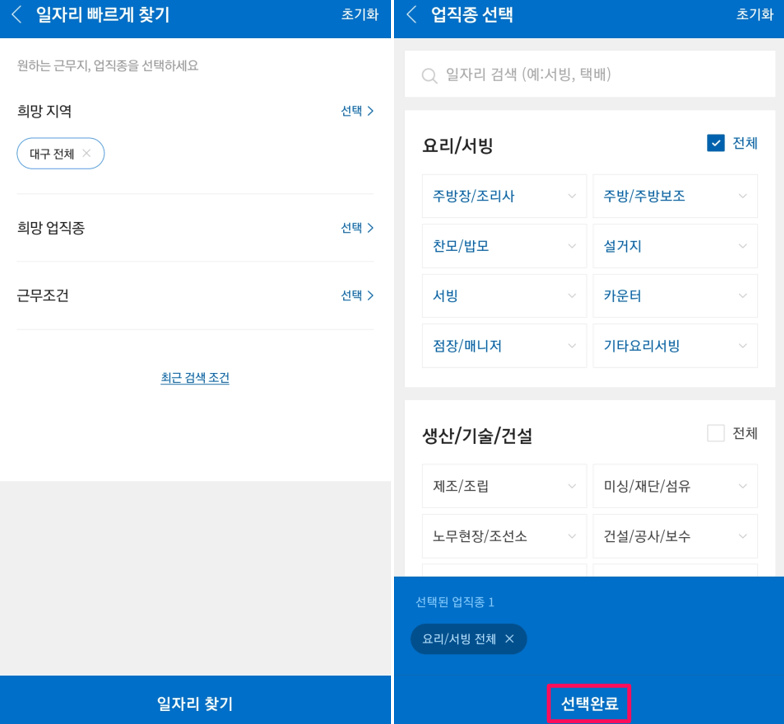
Task: Uncheck 요리/서빙 전체 checkbox
Action: [716, 143]
